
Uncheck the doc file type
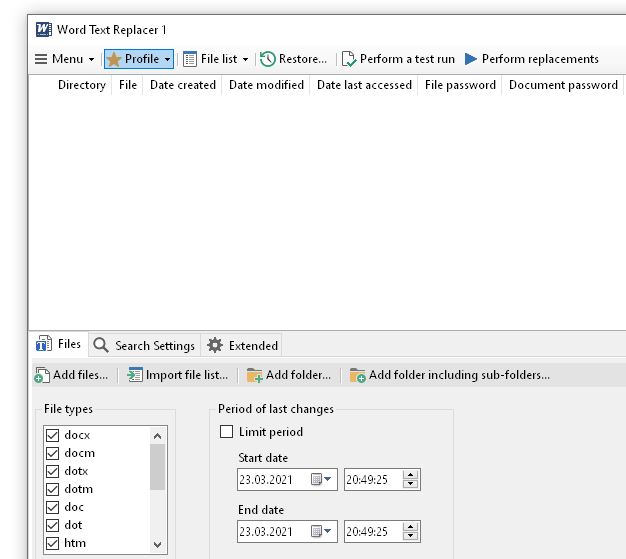53,507
